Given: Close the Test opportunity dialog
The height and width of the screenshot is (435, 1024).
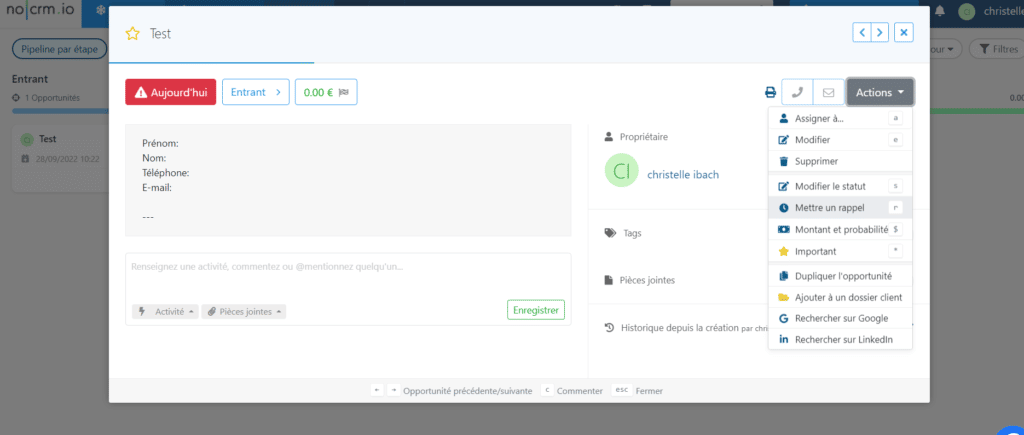Looking at the screenshot, I should (x=904, y=32).
